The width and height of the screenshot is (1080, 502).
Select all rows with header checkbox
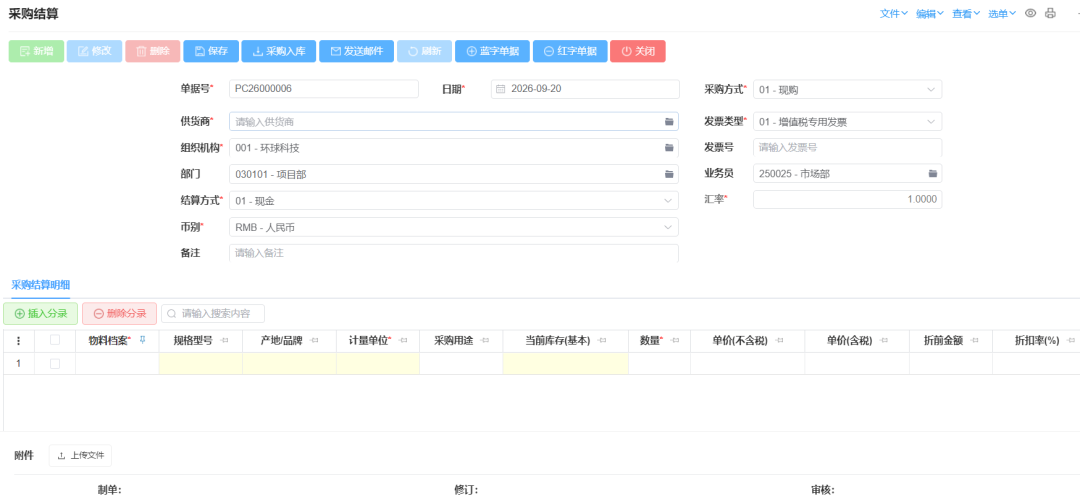coord(55,339)
